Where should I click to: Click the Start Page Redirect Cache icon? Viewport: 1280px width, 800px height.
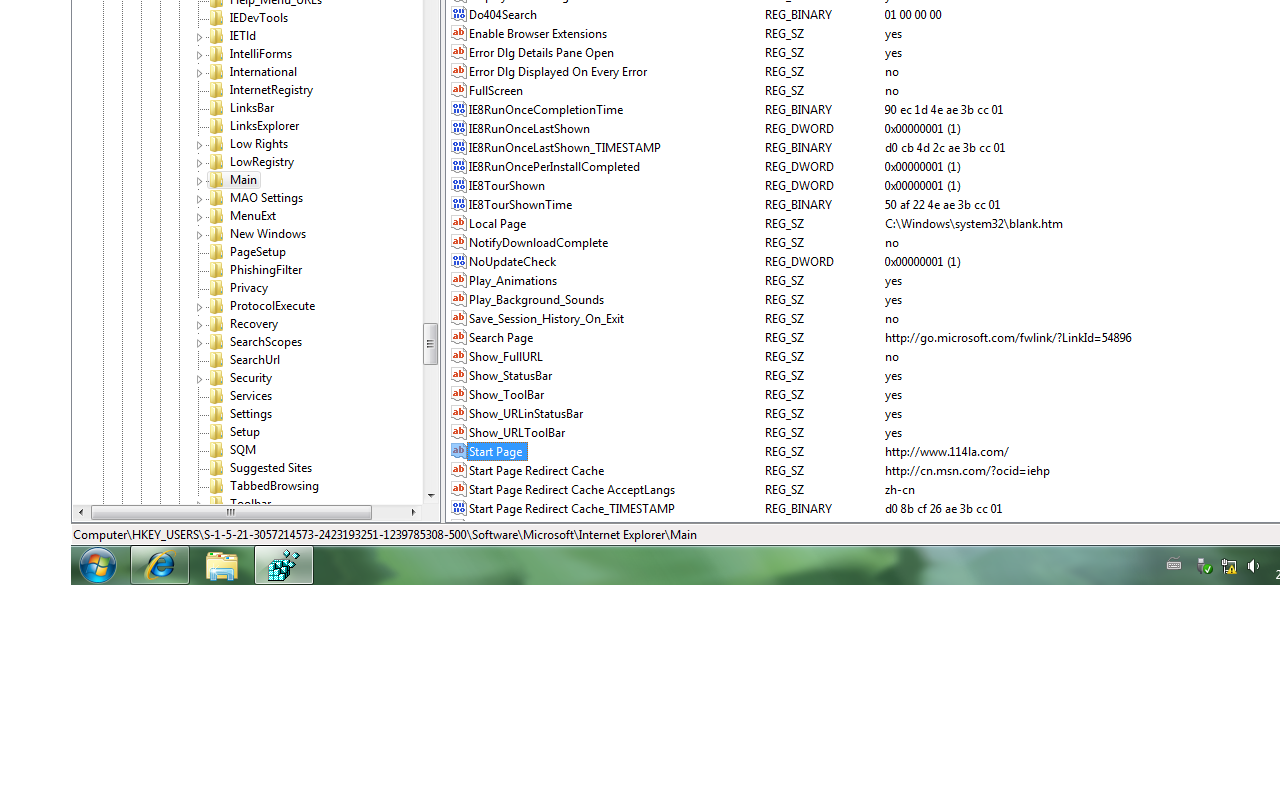[459, 470]
